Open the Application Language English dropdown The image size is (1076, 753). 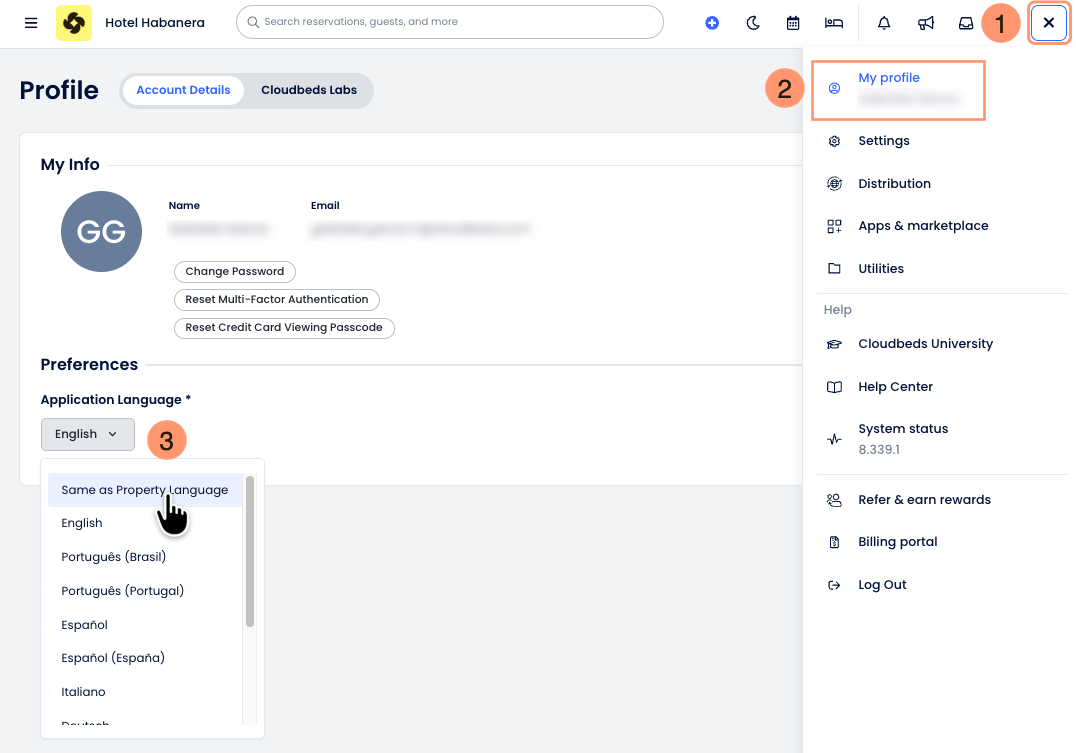(88, 434)
